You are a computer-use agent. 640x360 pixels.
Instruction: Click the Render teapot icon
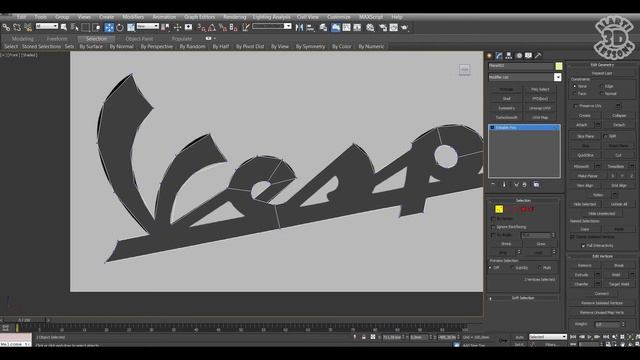click(404, 27)
